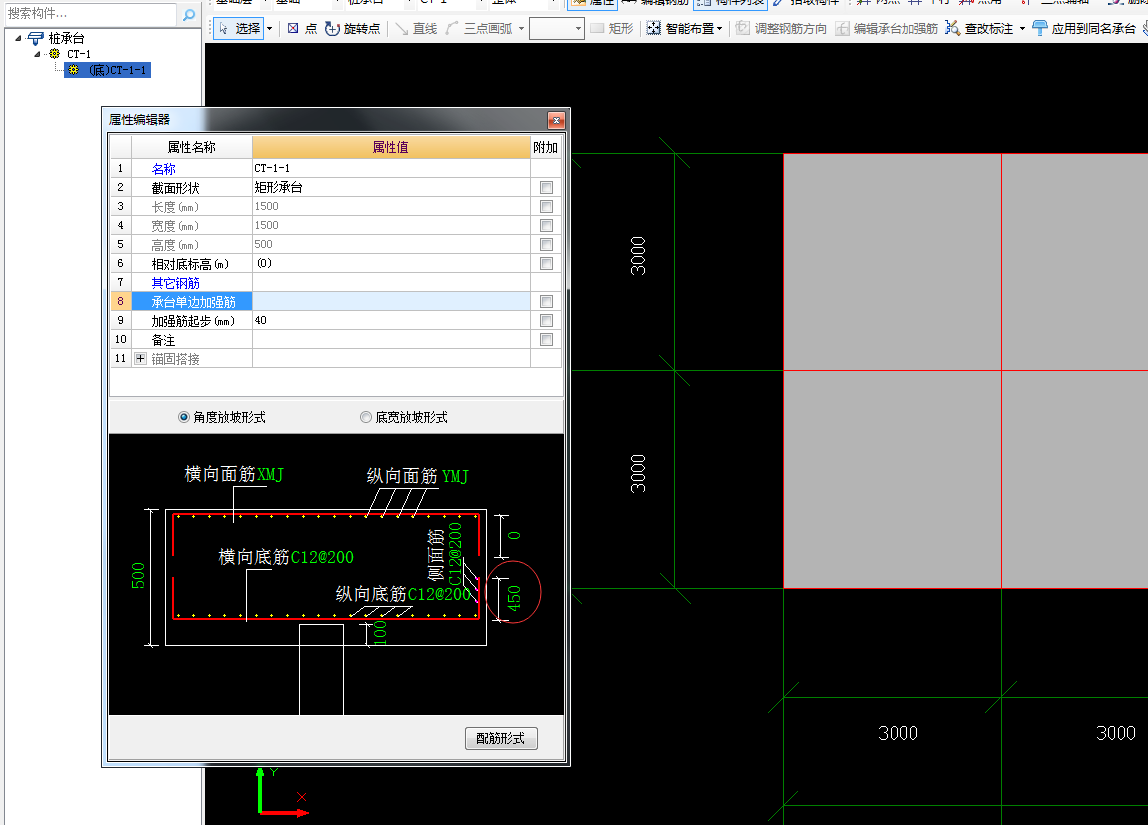
Task: Choose the 矩形 drawing tool
Action: [612, 29]
